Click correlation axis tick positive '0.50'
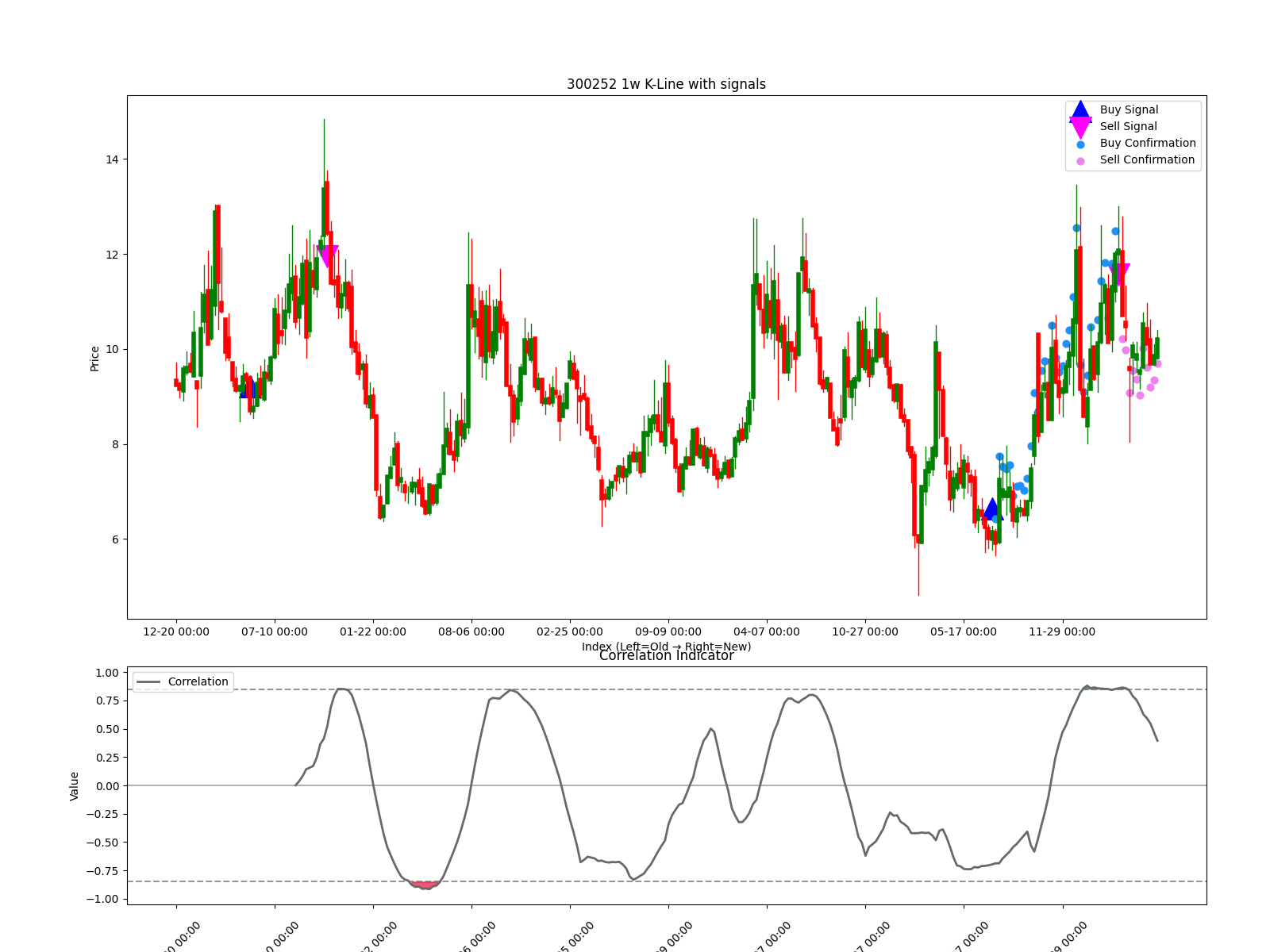 [107, 729]
